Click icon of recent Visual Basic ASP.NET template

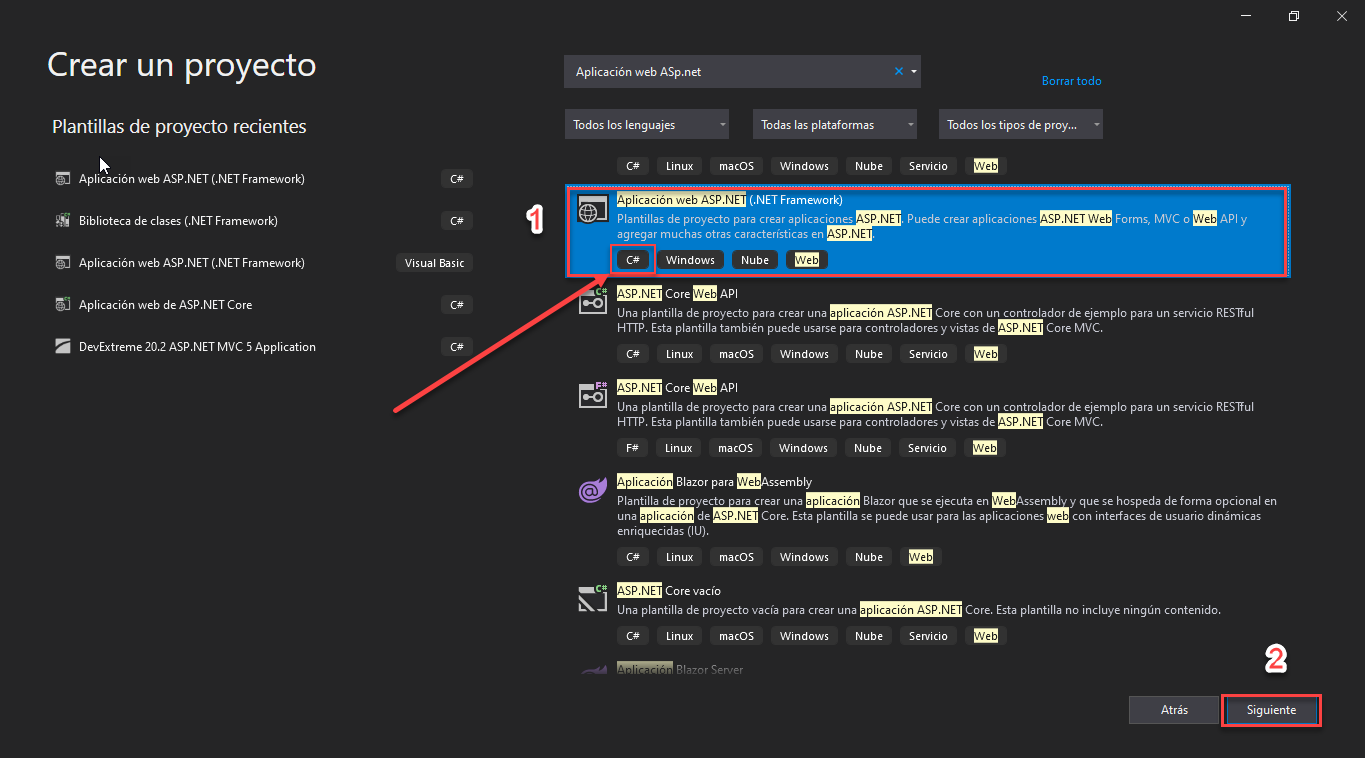point(62,263)
